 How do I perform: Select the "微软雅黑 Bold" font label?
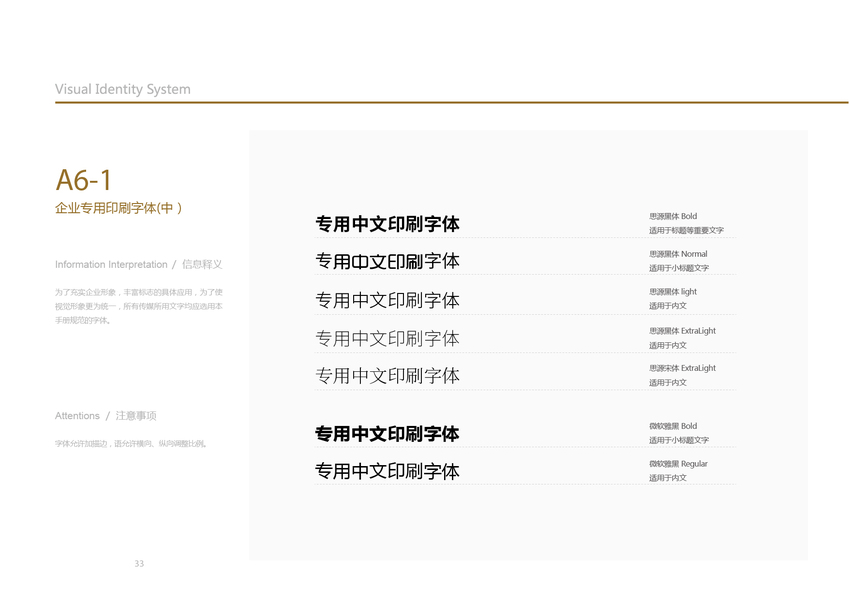[x=673, y=426]
